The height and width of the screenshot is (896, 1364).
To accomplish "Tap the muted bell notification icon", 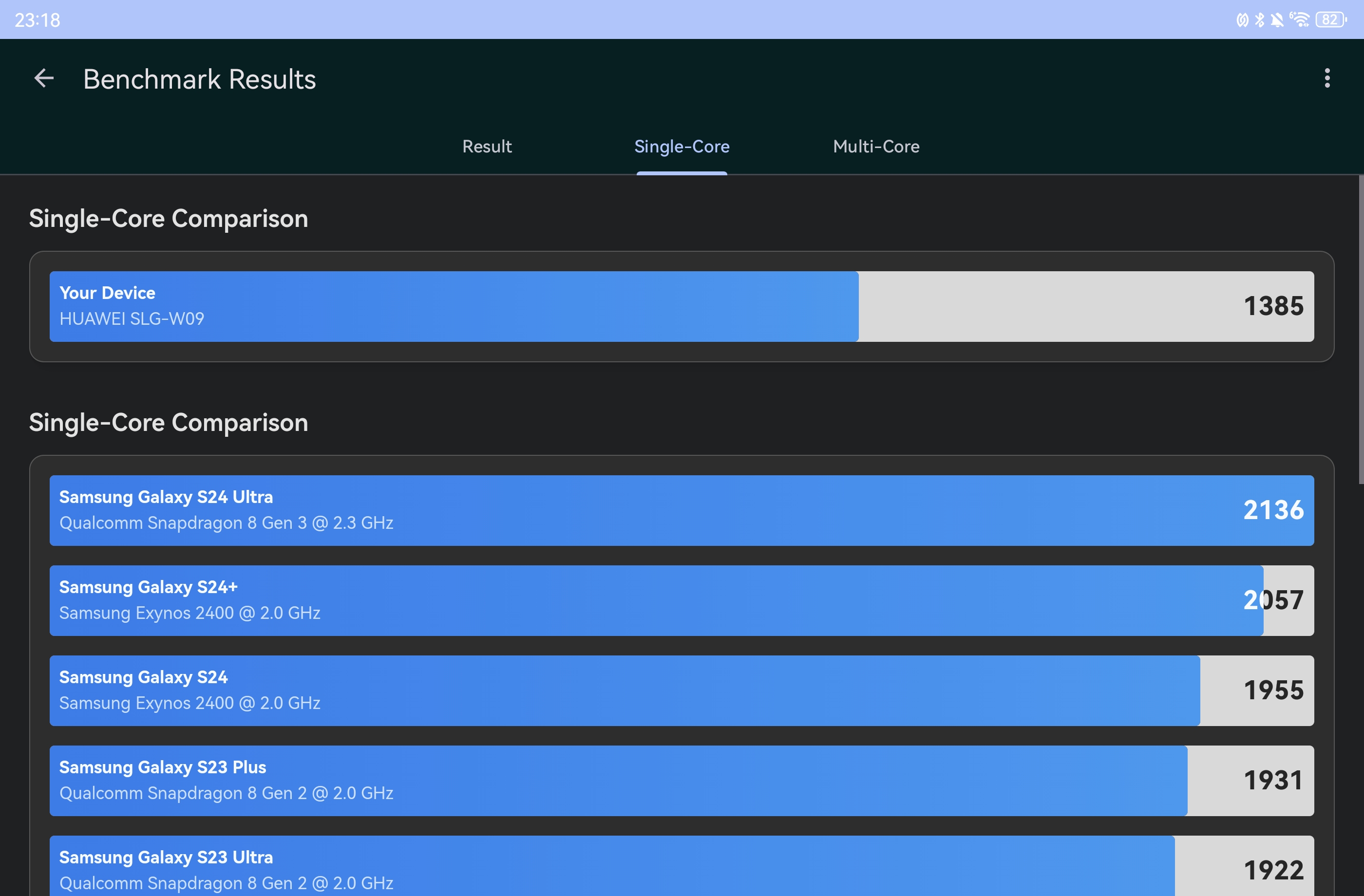I will (1277, 20).
